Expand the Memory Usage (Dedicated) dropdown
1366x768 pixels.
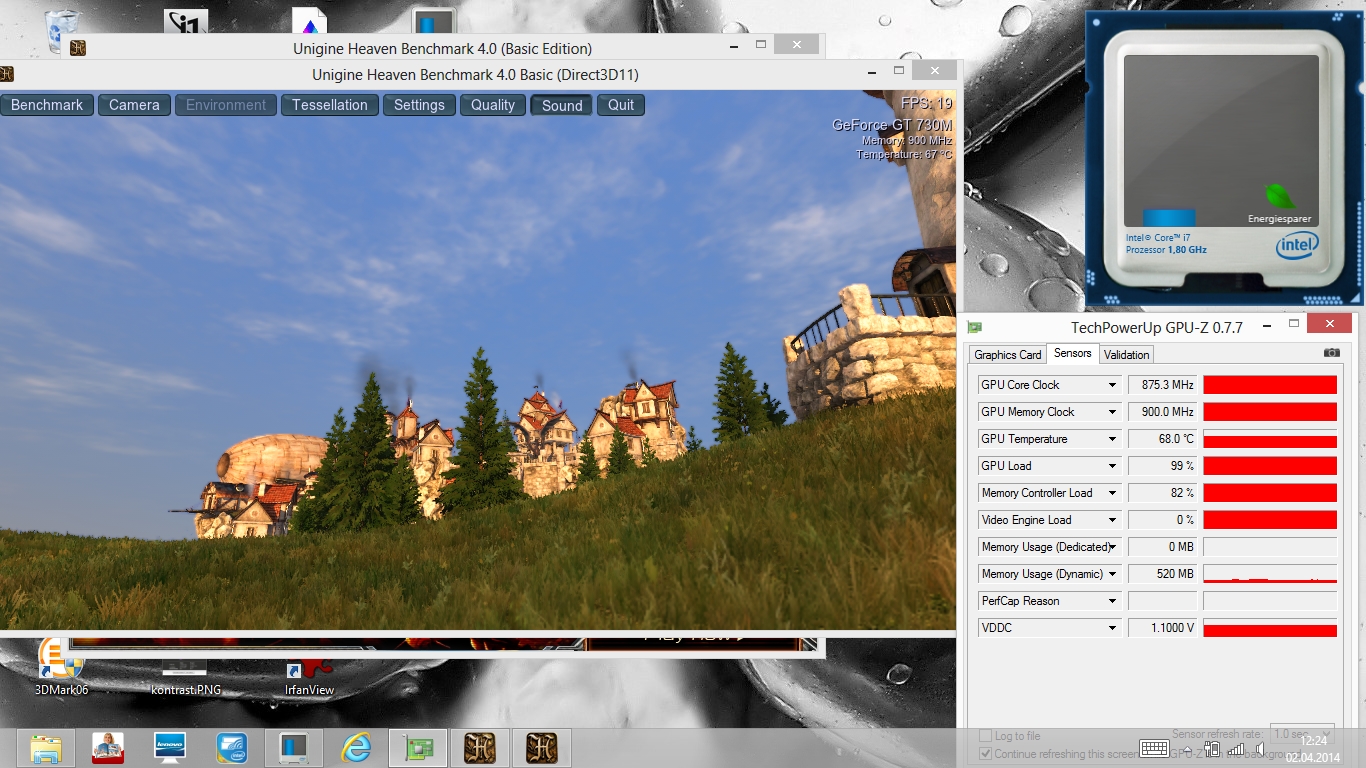click(1112, 547)
